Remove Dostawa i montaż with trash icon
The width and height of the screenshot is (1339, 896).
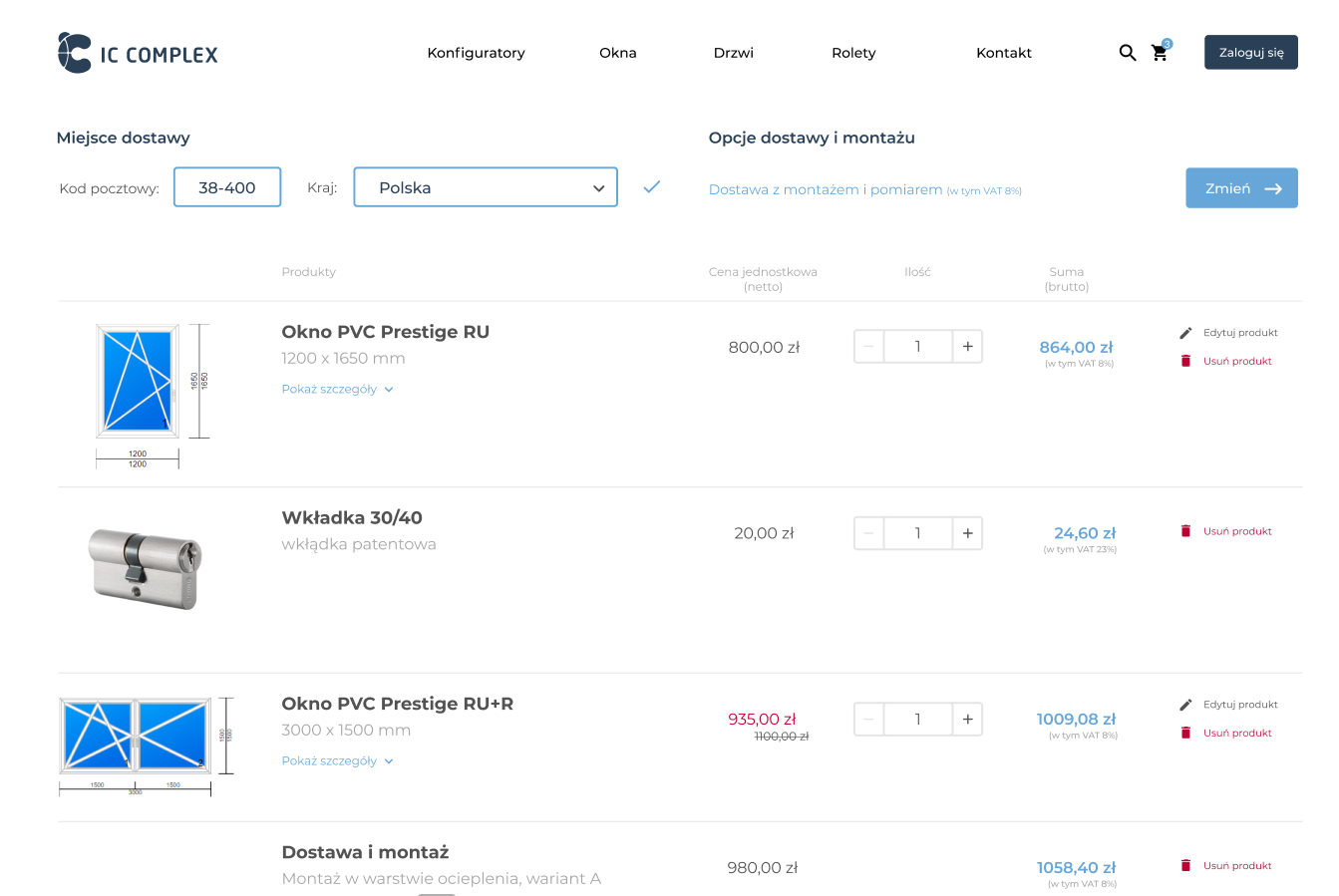point(1185,865)
